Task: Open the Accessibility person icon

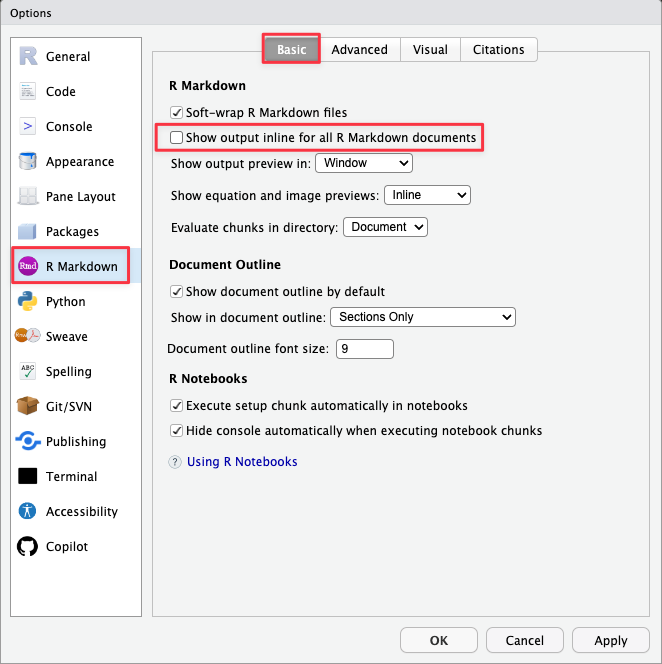Action: coord(28,511)
